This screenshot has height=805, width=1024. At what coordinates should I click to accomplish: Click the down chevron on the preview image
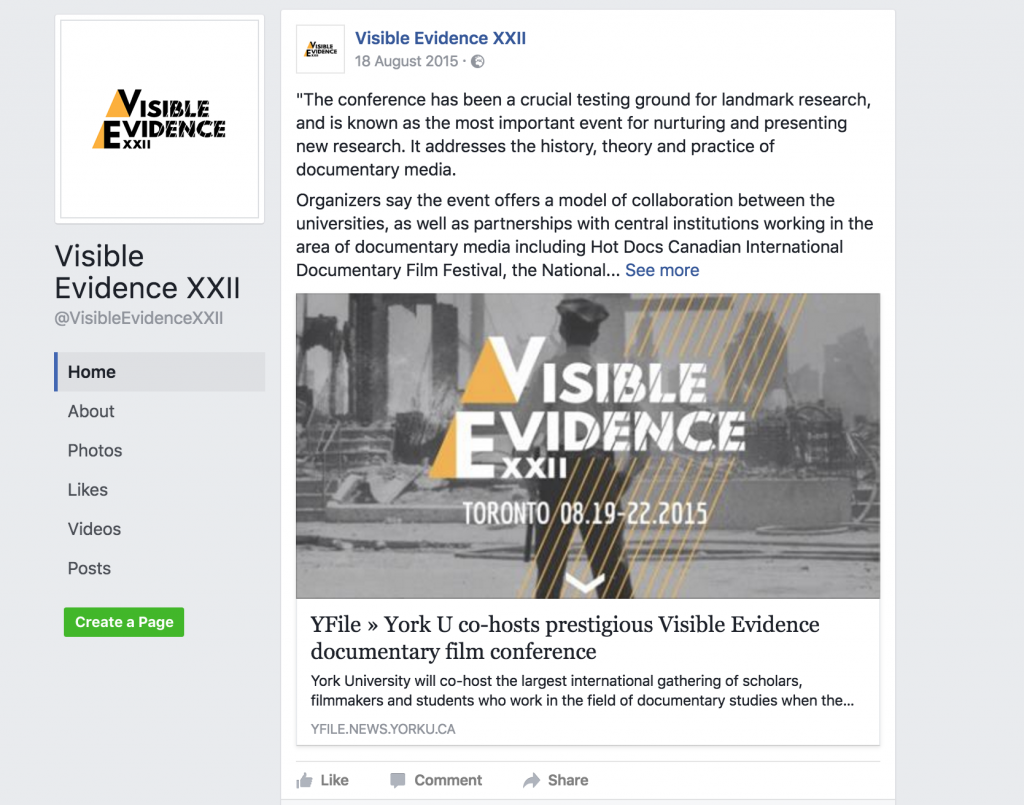tap(584, 580)
